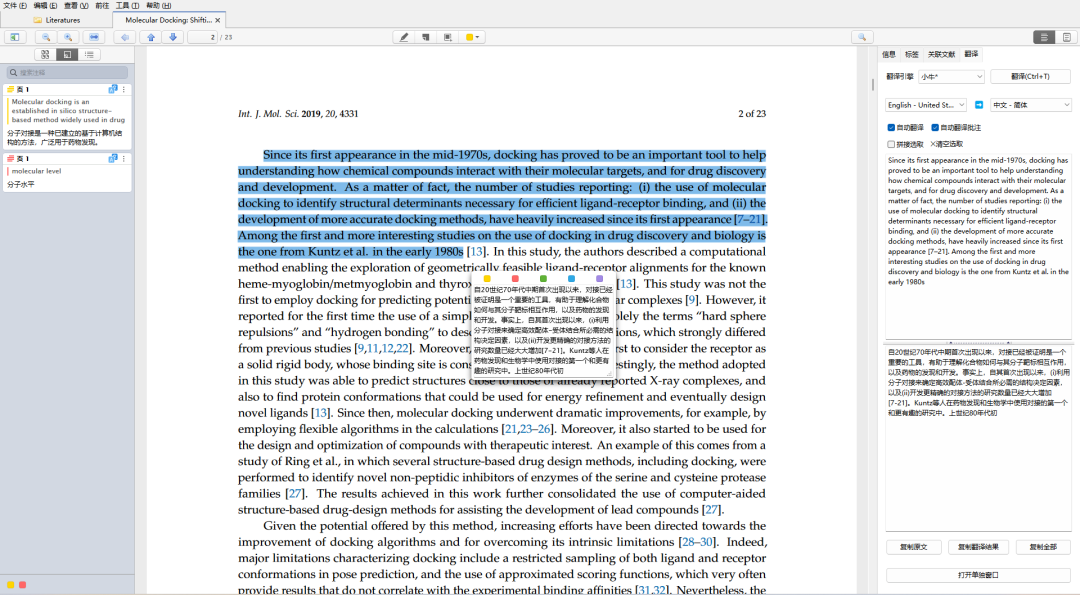Select the highlight text pen tool
1080x595 pixels.
[404, 37]
